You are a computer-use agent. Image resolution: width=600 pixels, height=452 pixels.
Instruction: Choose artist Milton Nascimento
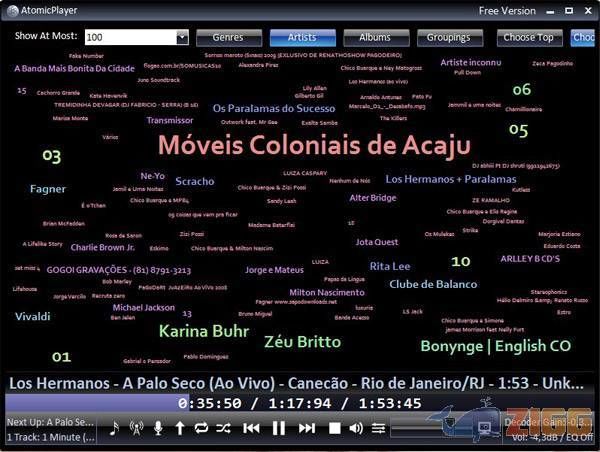coord(327,292)
